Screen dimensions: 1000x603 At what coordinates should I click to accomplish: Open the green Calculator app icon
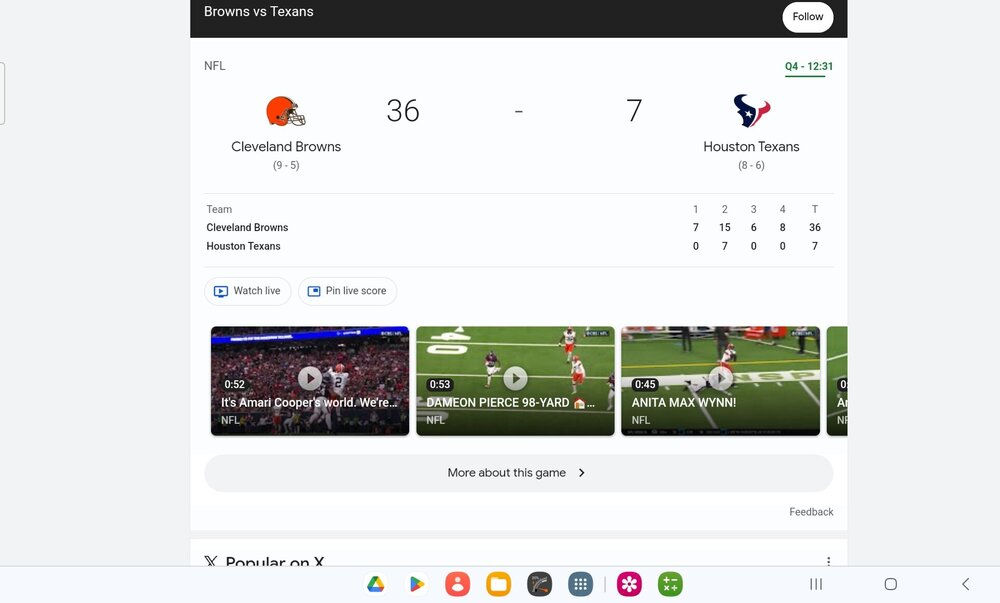tap(670, 584)
